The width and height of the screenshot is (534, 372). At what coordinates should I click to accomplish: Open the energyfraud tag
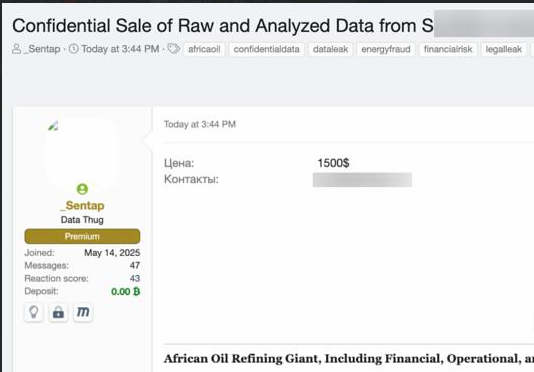point(386,49)
